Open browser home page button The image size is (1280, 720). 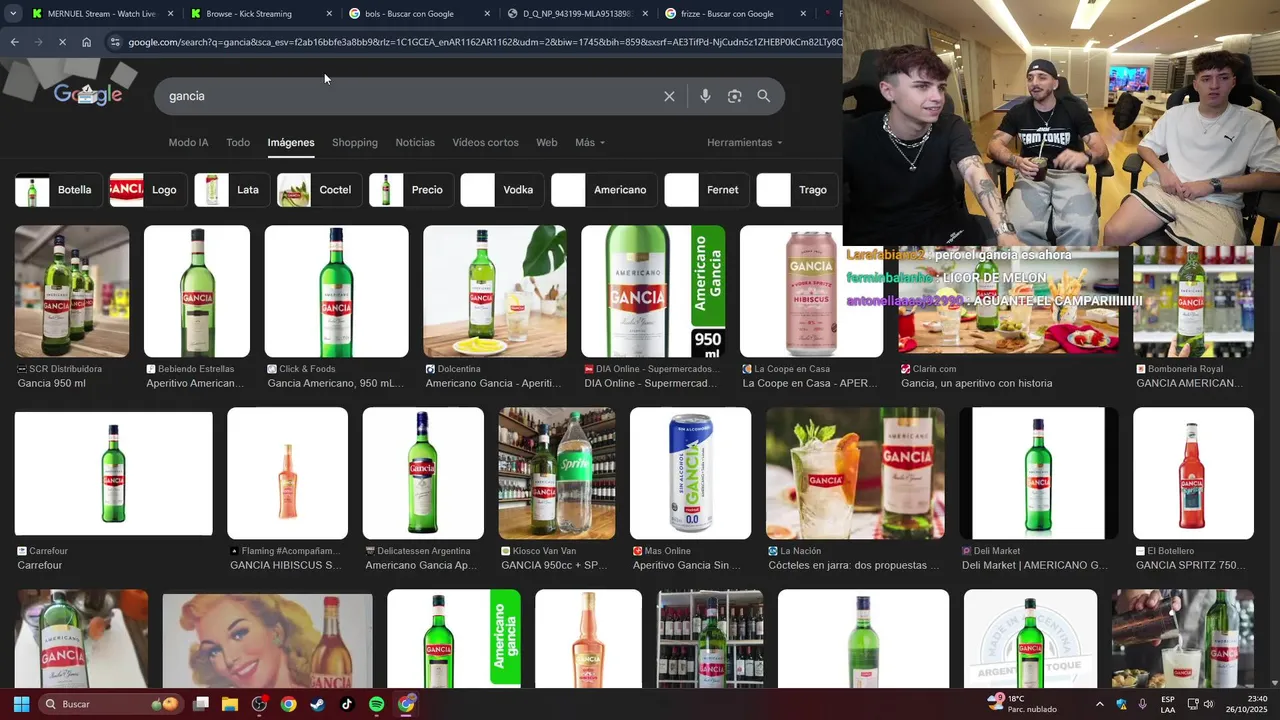click(86, 42)
